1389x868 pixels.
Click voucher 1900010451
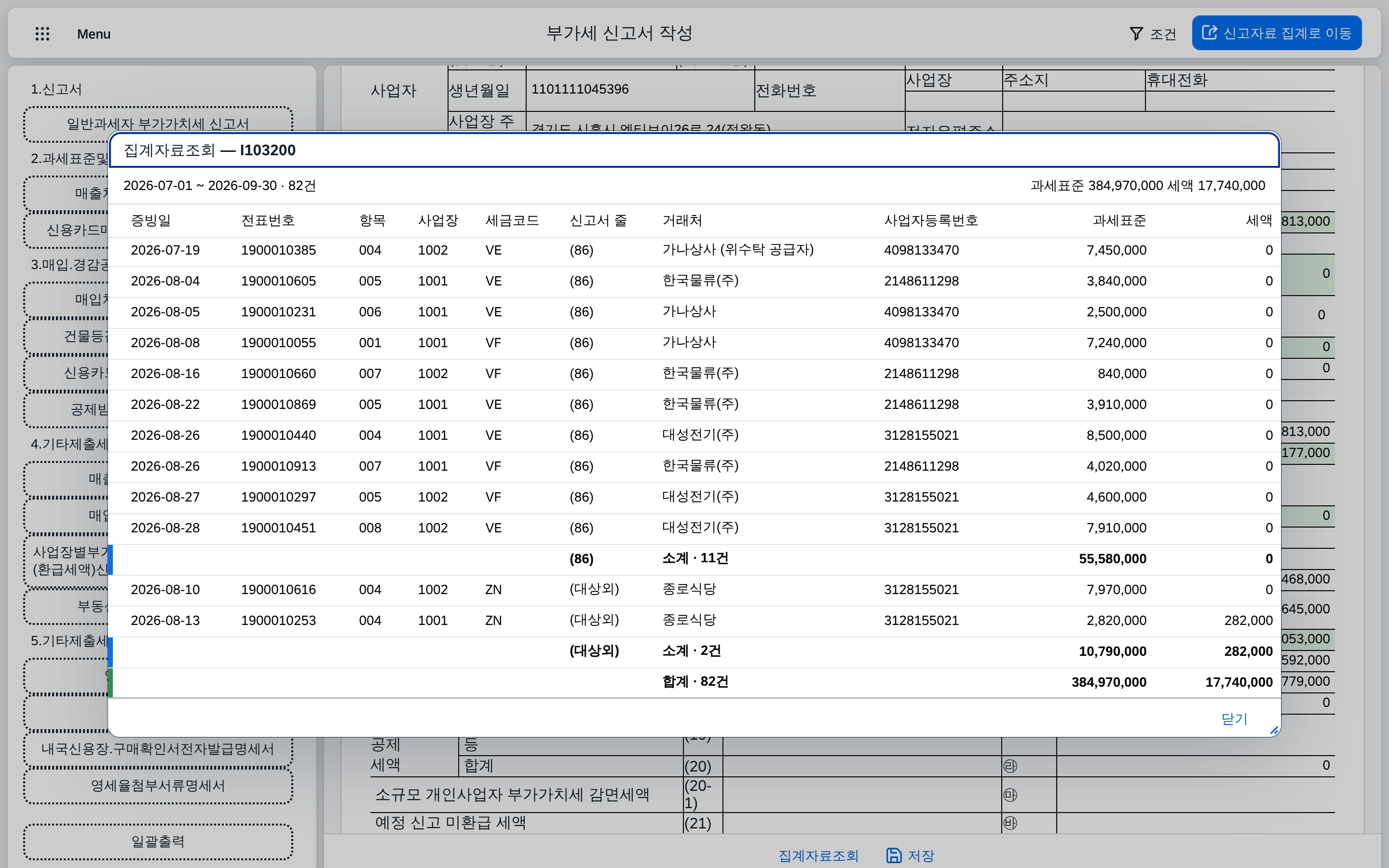(278, 528)
